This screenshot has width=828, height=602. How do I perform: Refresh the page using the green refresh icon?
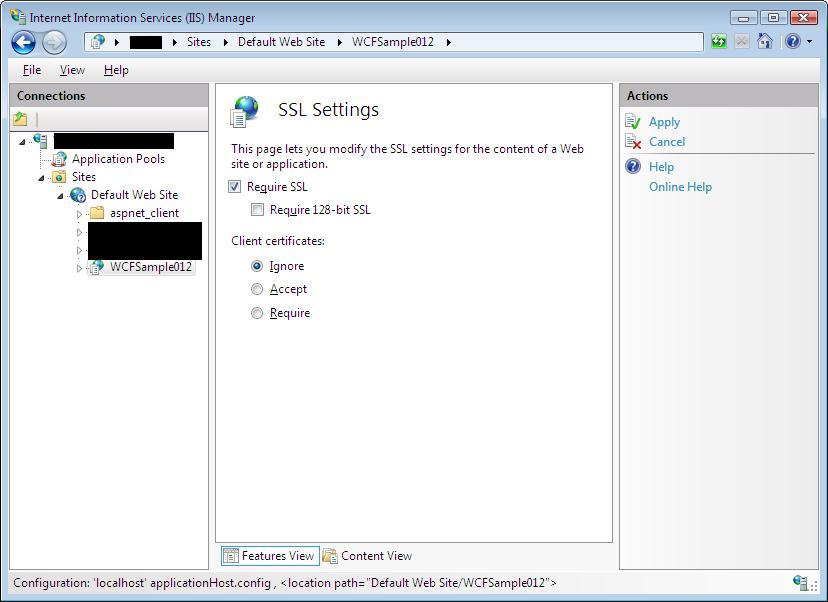719,41
